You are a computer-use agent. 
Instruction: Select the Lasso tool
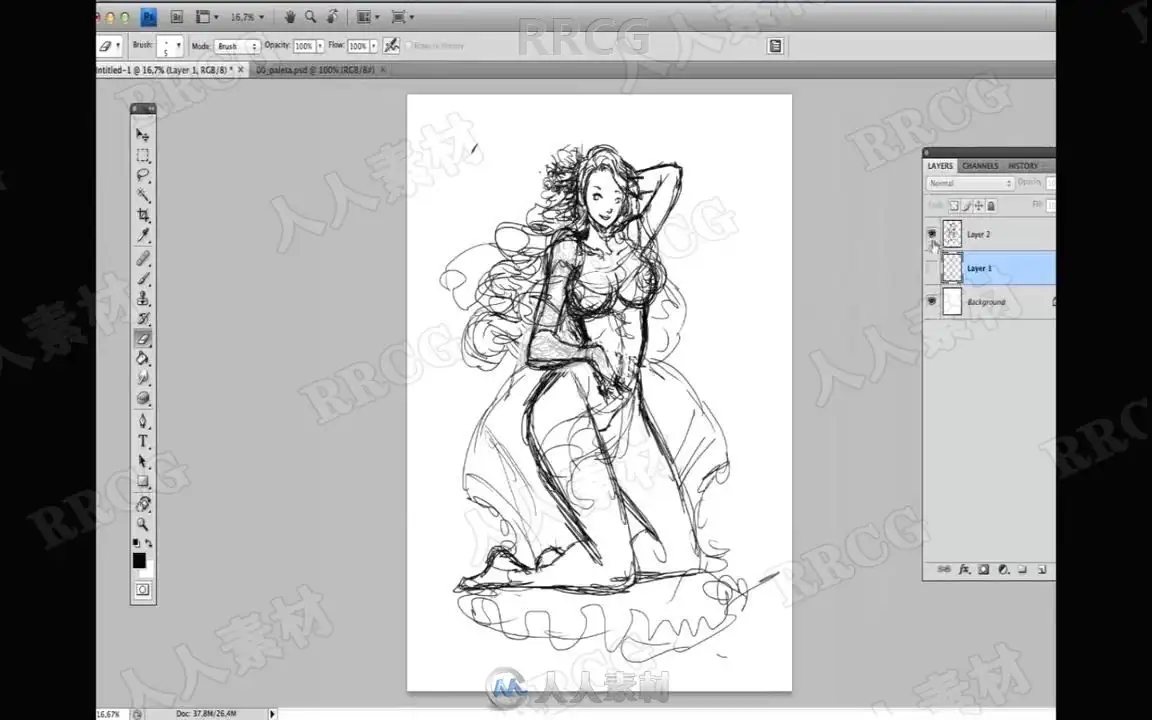pos(143,175)
